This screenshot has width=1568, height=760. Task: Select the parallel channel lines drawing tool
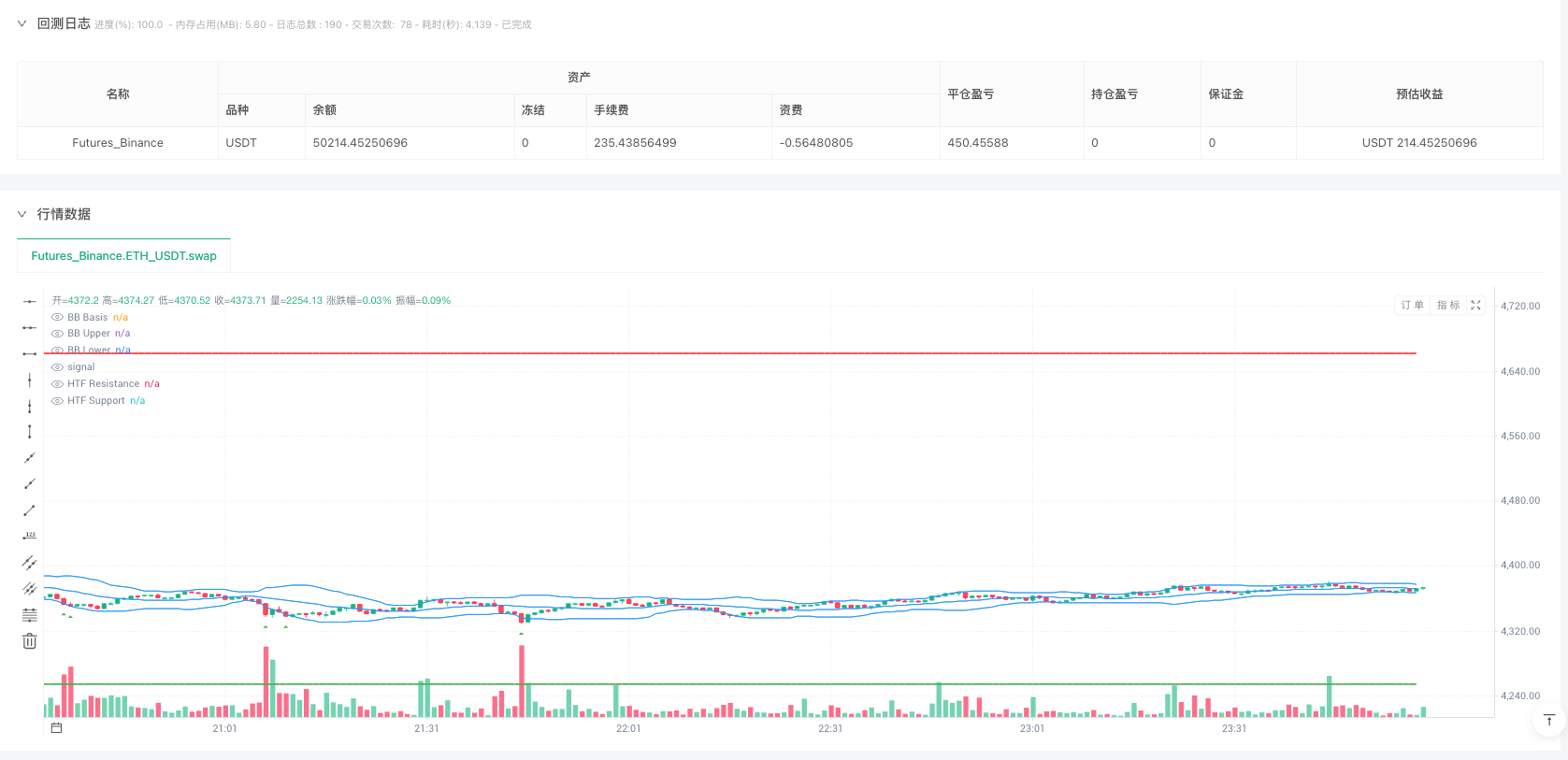tap(30, 563)
